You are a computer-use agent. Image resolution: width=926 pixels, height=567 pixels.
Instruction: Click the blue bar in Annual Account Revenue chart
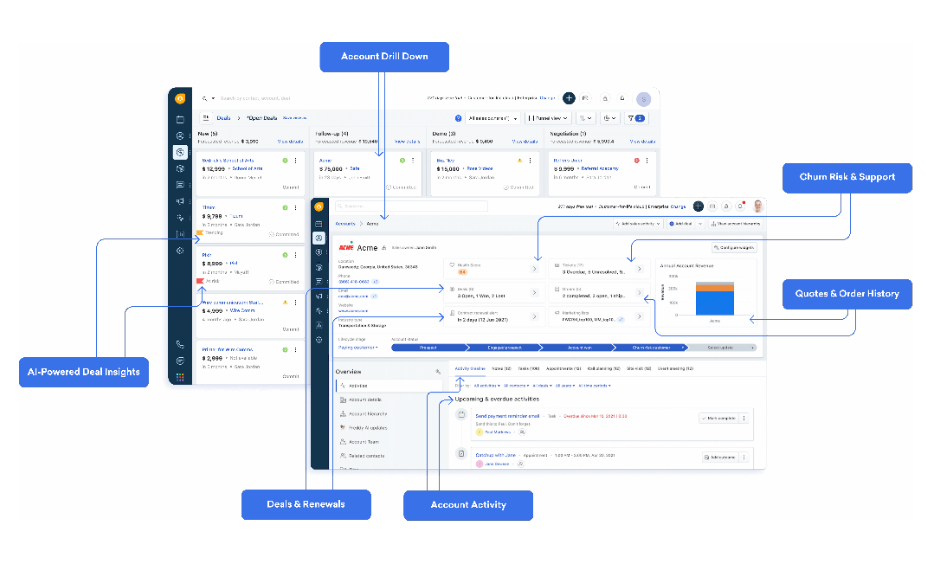[x=714, y=300]
